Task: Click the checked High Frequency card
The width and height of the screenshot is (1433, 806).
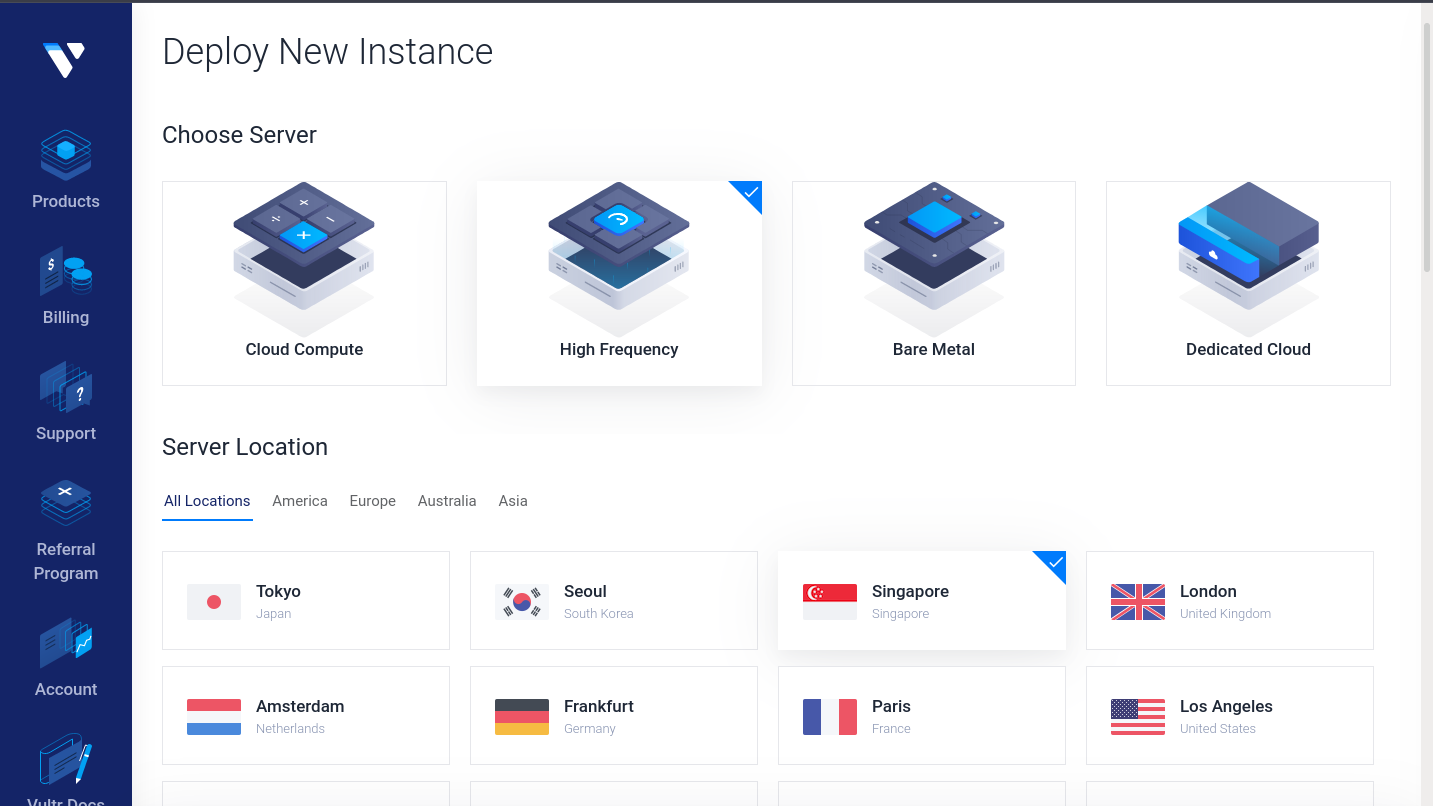Action: 619,283
